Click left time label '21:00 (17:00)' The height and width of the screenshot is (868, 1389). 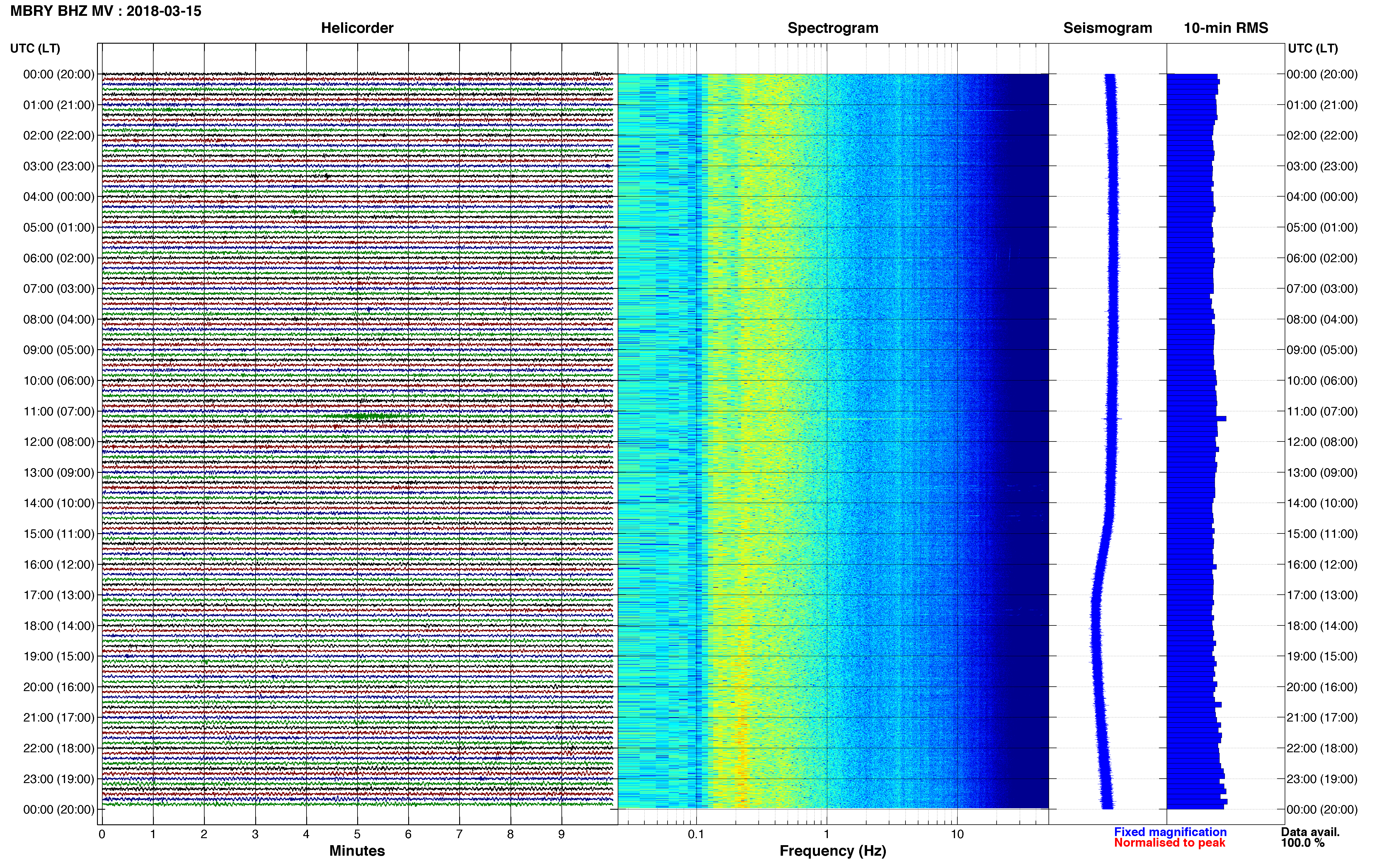point(59,718)
